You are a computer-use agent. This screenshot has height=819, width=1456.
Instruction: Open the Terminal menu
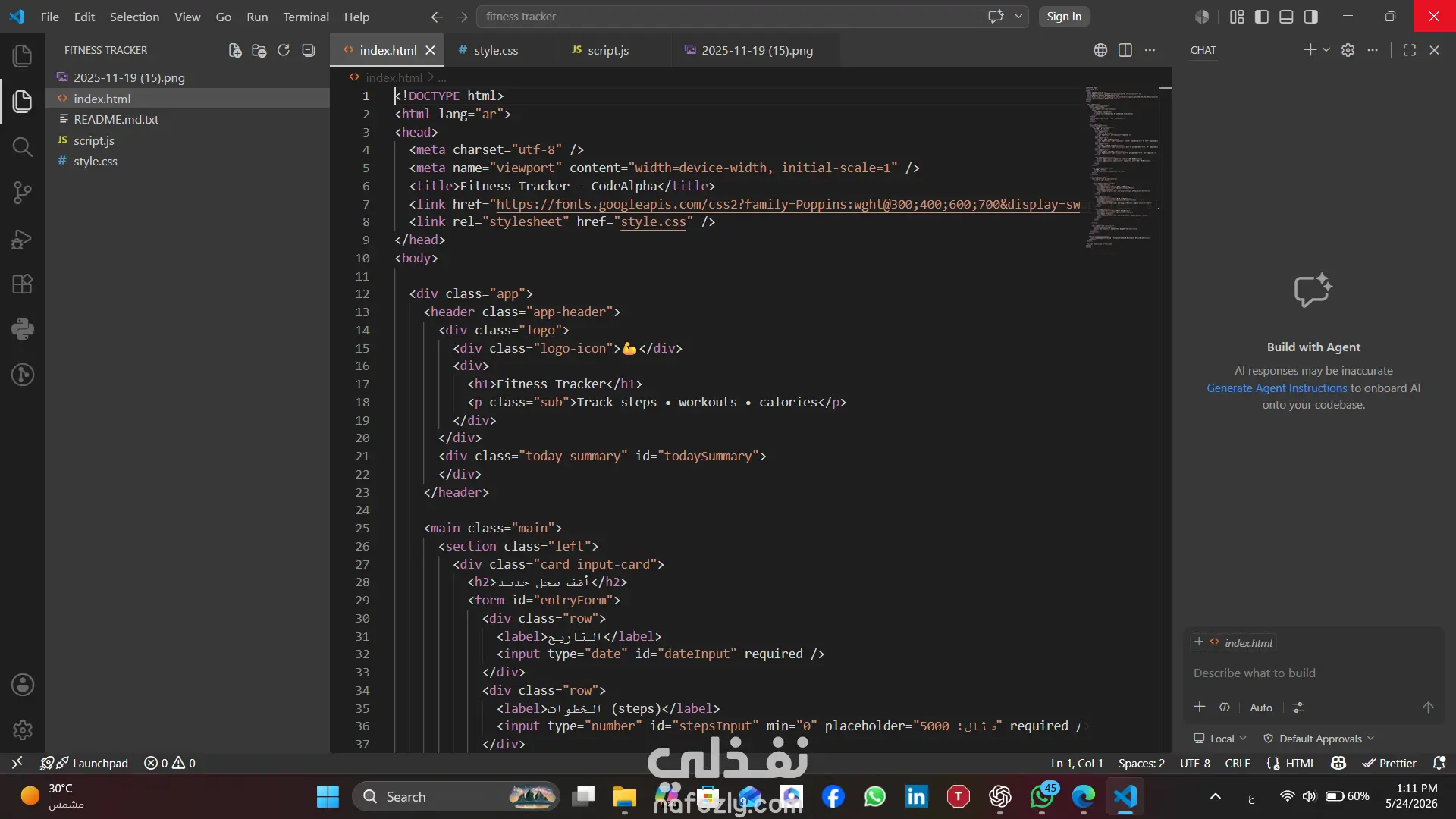pyautogui.click(x=306, y=17)
